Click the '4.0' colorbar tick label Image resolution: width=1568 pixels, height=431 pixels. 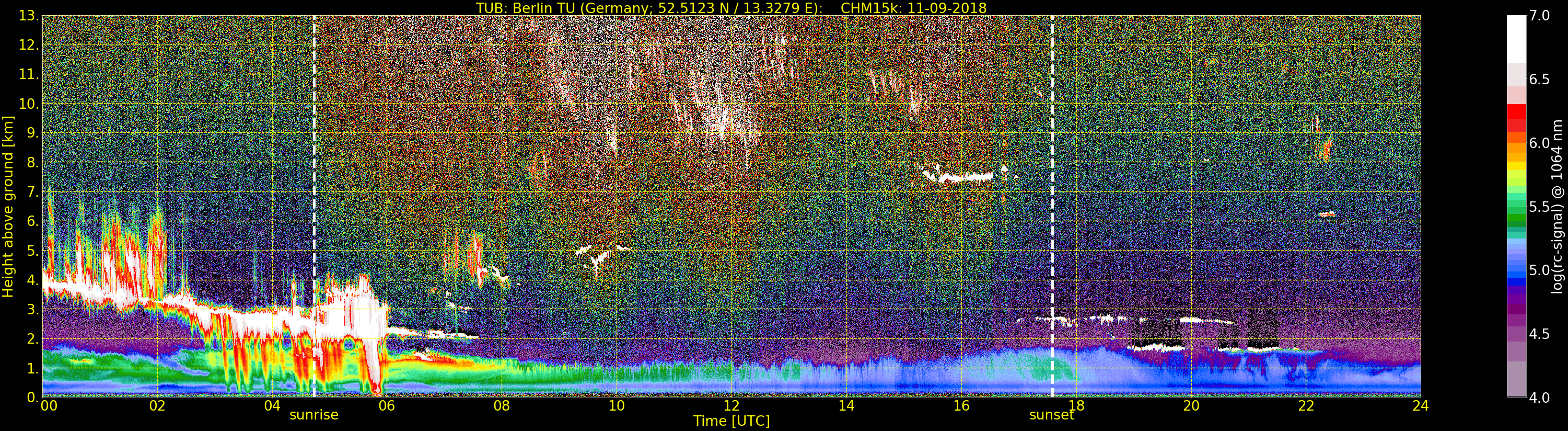click(x=1539, y=398)
